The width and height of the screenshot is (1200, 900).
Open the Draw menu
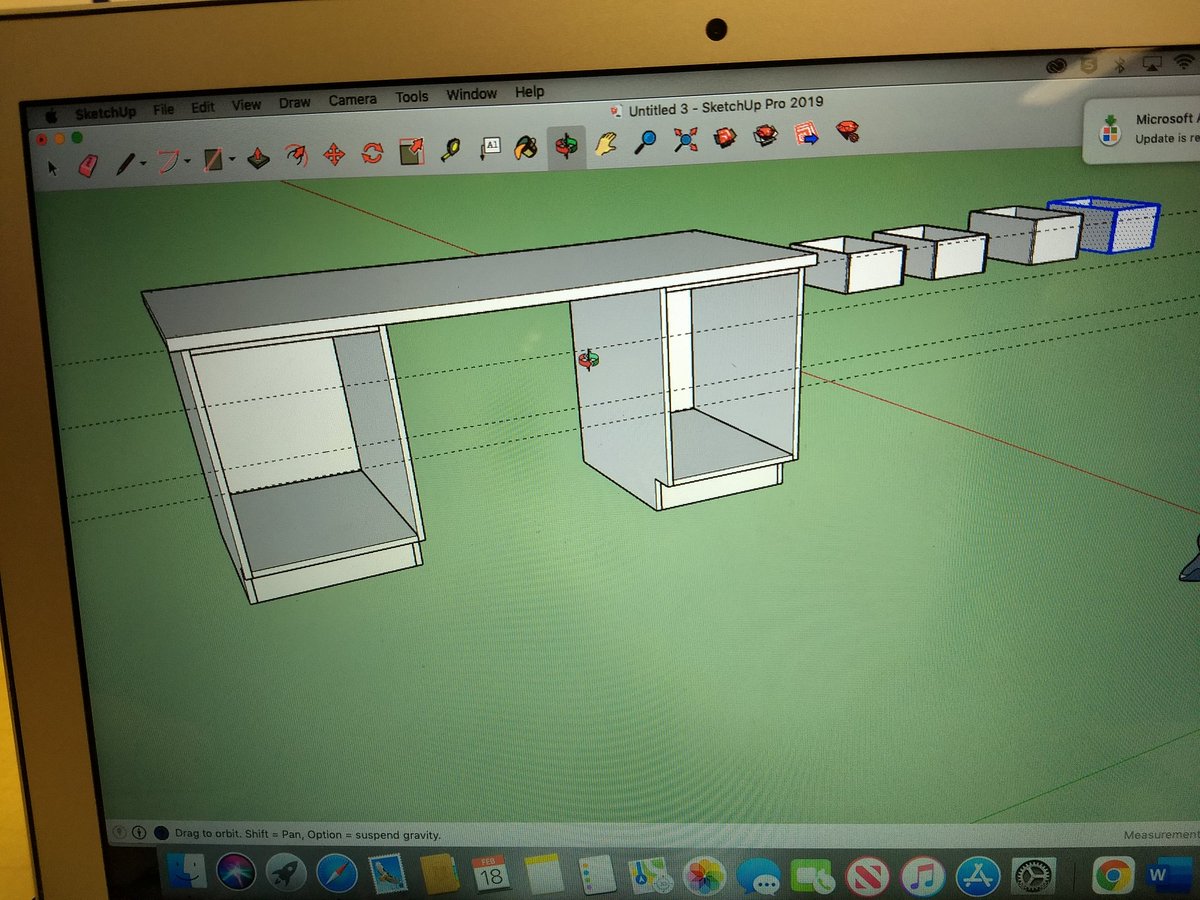point(294,103)
